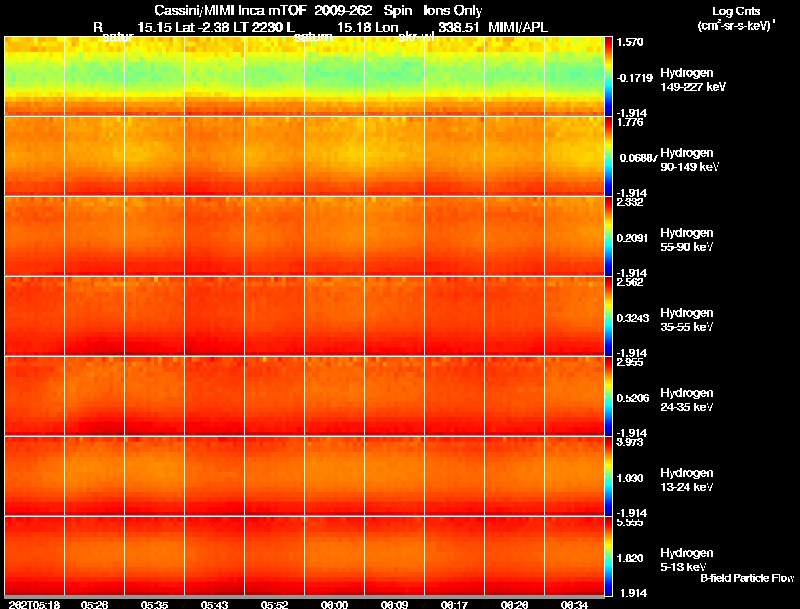The image size is (800, 609).
Task: Click the color scale beside Hydrogen 149-227 keV
Action: (x=608, y=76)
